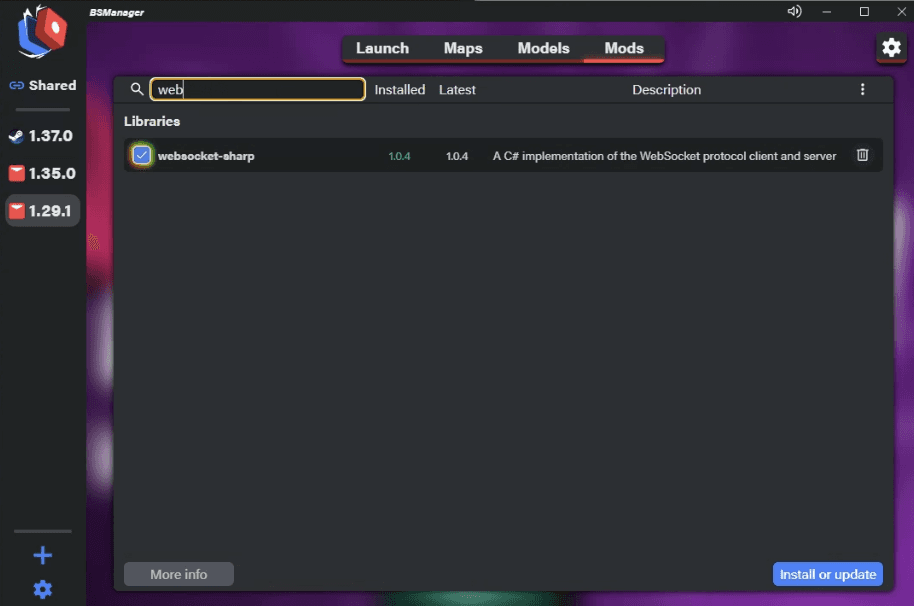Image resolution: width=914 pixels, height=606 pixels.
Task: Expand the websocket-sharp mod row
Action: (x=503, y=156)
